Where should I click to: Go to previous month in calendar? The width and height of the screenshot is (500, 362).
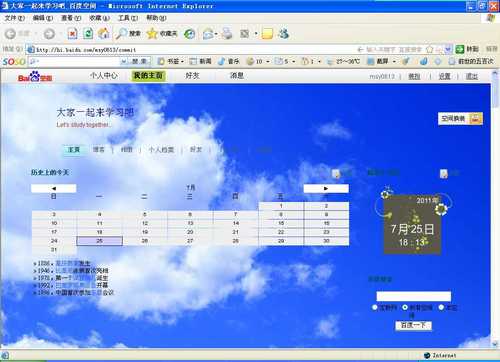pyautogui.click(x=54, y=188)
